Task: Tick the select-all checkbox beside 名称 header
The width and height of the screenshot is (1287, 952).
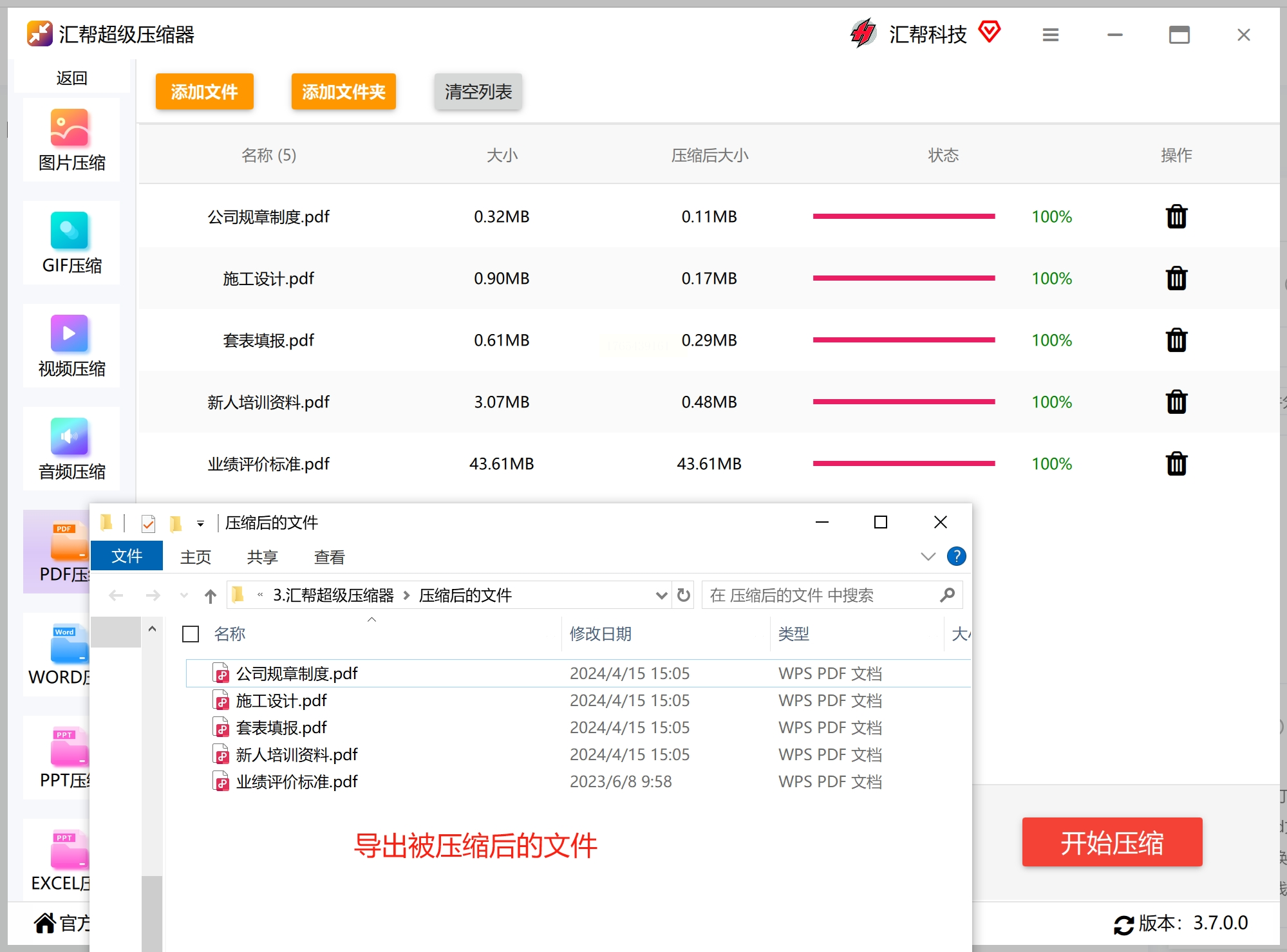Action: [191, 635]
